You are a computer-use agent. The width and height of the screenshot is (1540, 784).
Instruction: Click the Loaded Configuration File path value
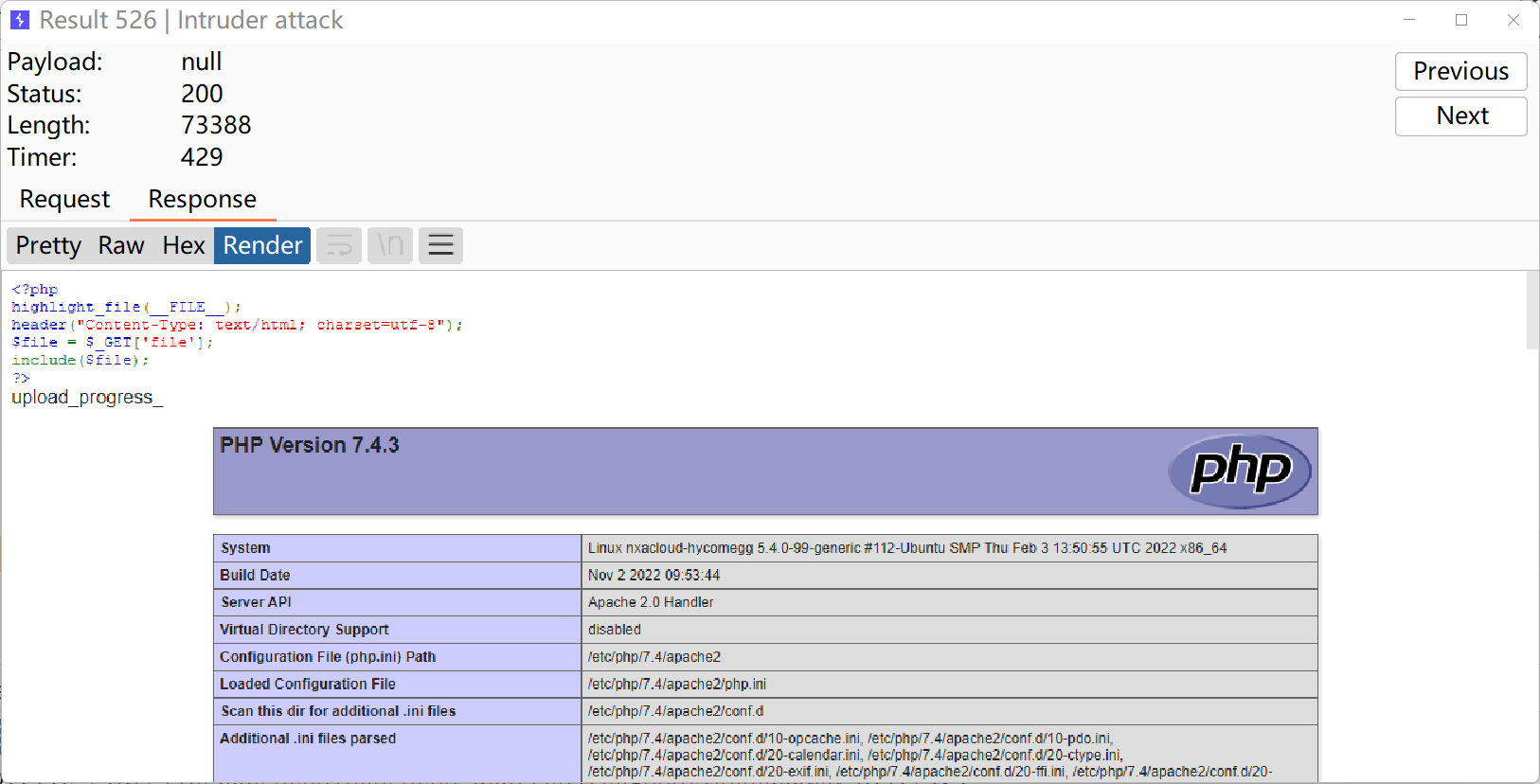pos(677,684)
